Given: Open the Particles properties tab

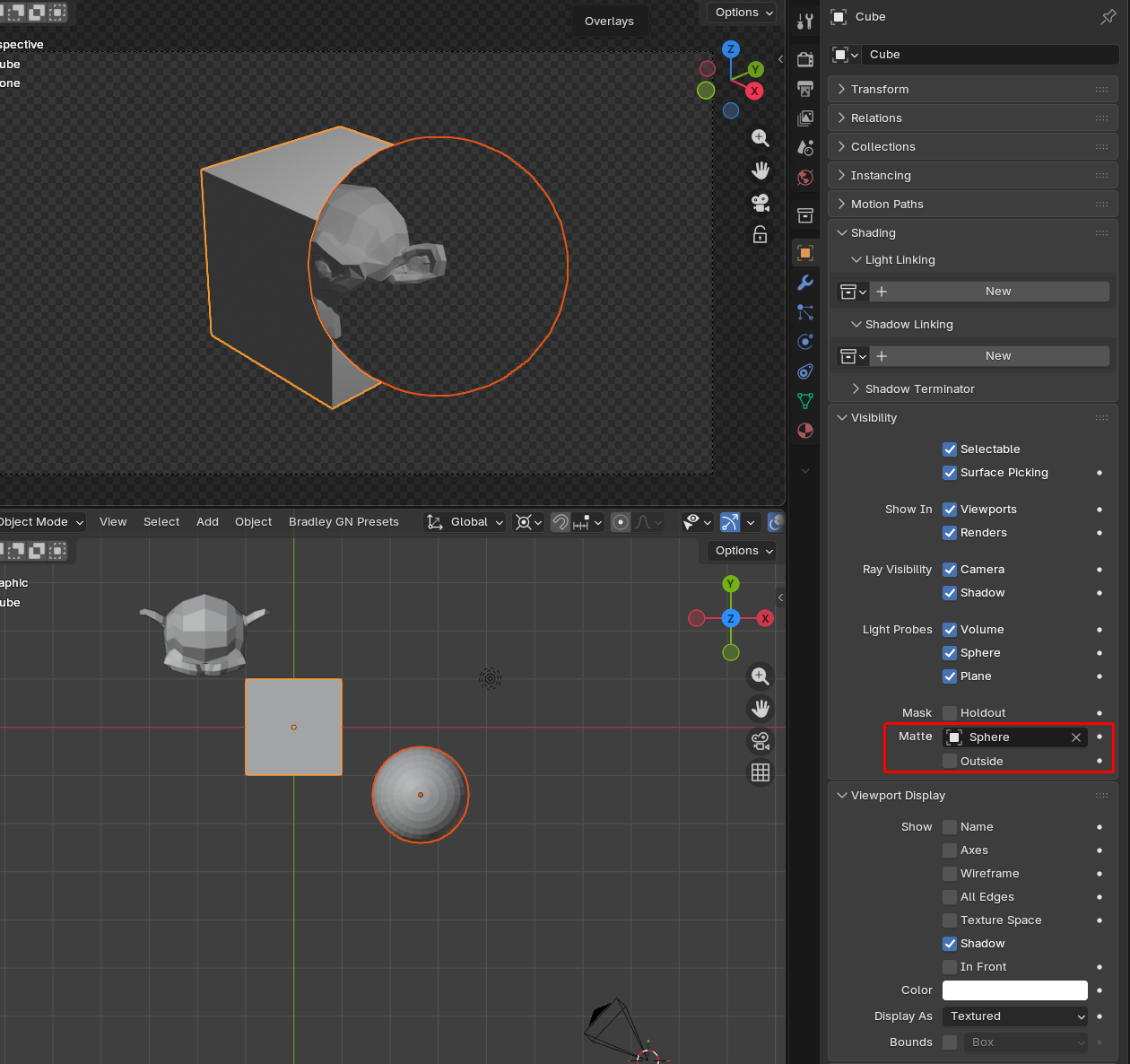Looking at the screenshot, I should point(805,312).
